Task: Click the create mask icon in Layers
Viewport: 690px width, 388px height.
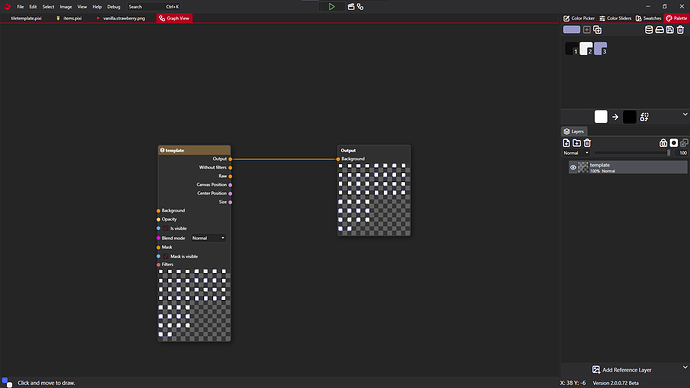Action: tap(674, 143)
